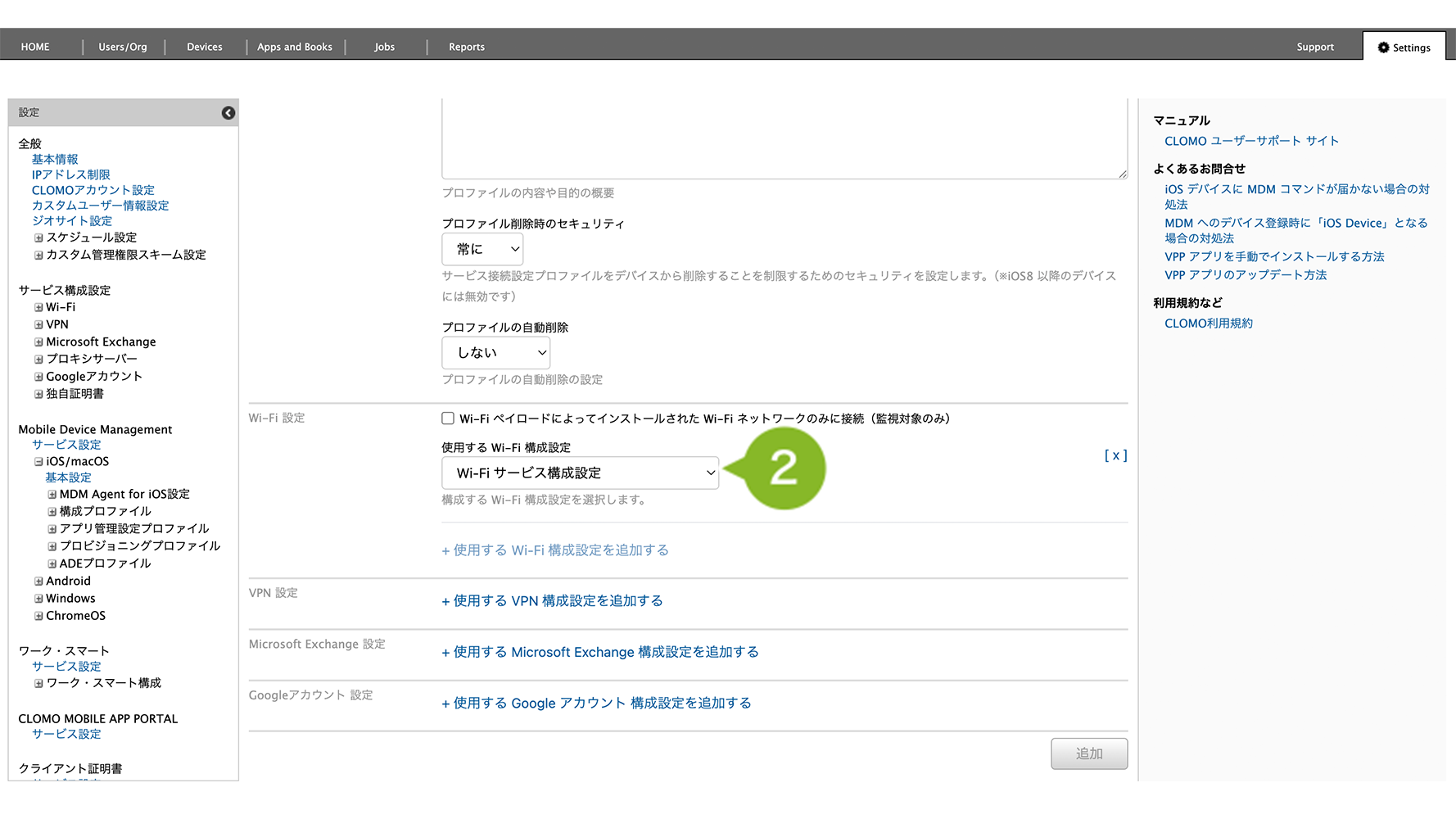Screen dimensions: 1456x819
Task: Open プロファイルの自動削除 dropdown
Action: [495, 353]
